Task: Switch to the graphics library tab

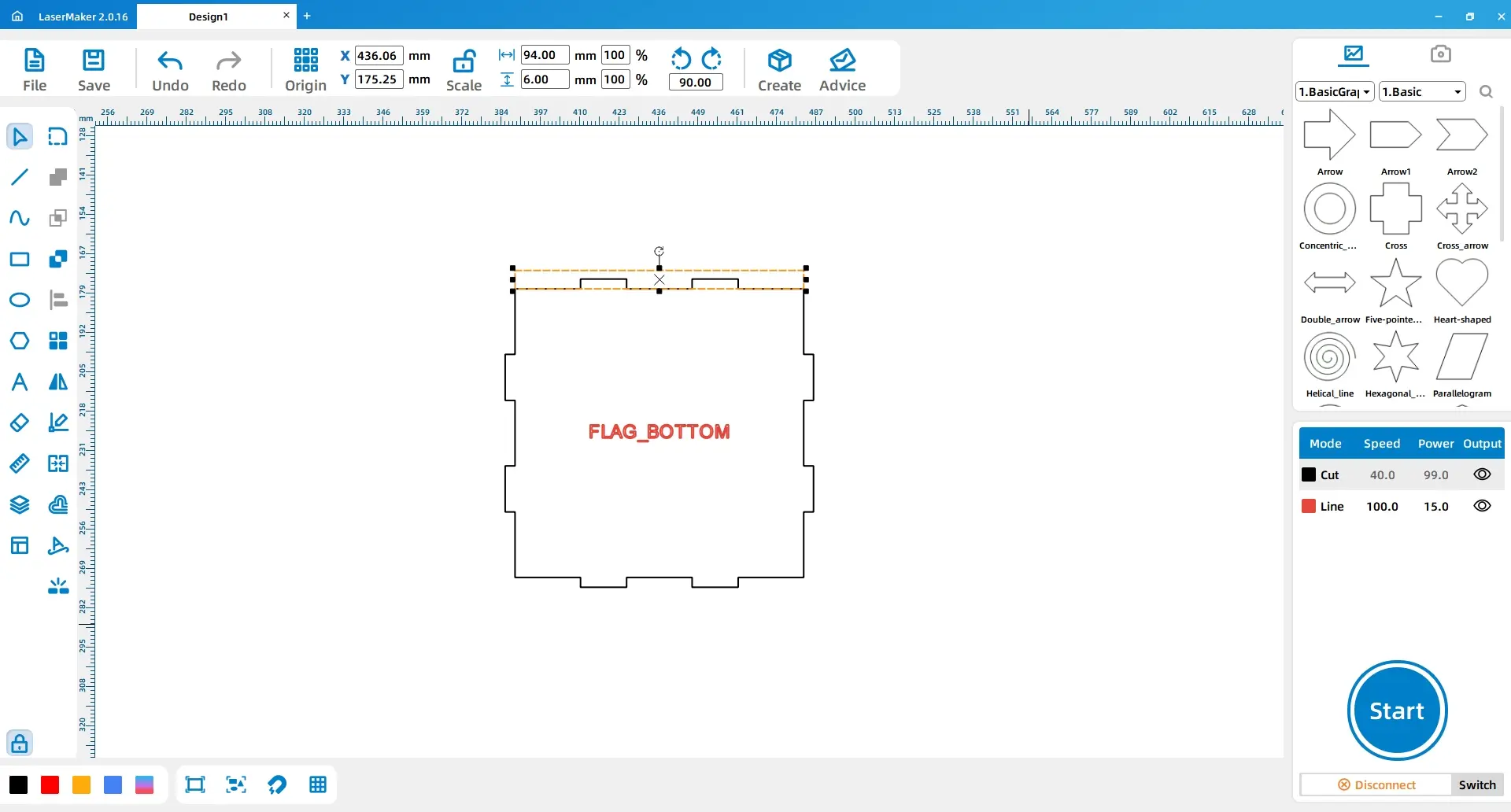Action: 1354,54
